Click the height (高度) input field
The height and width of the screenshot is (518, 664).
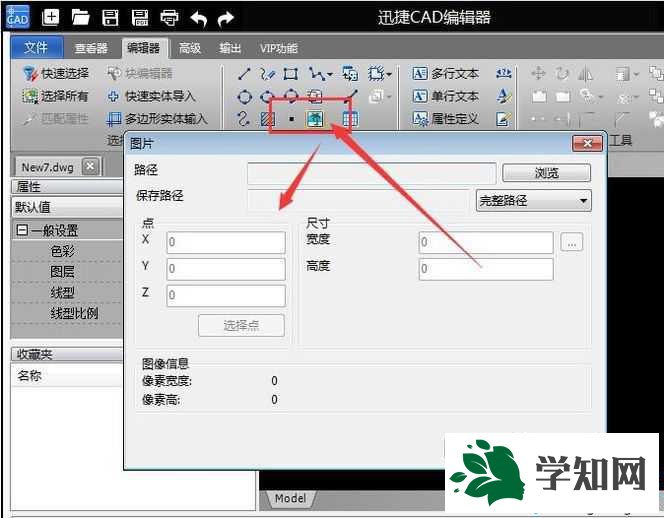[486, 269]
